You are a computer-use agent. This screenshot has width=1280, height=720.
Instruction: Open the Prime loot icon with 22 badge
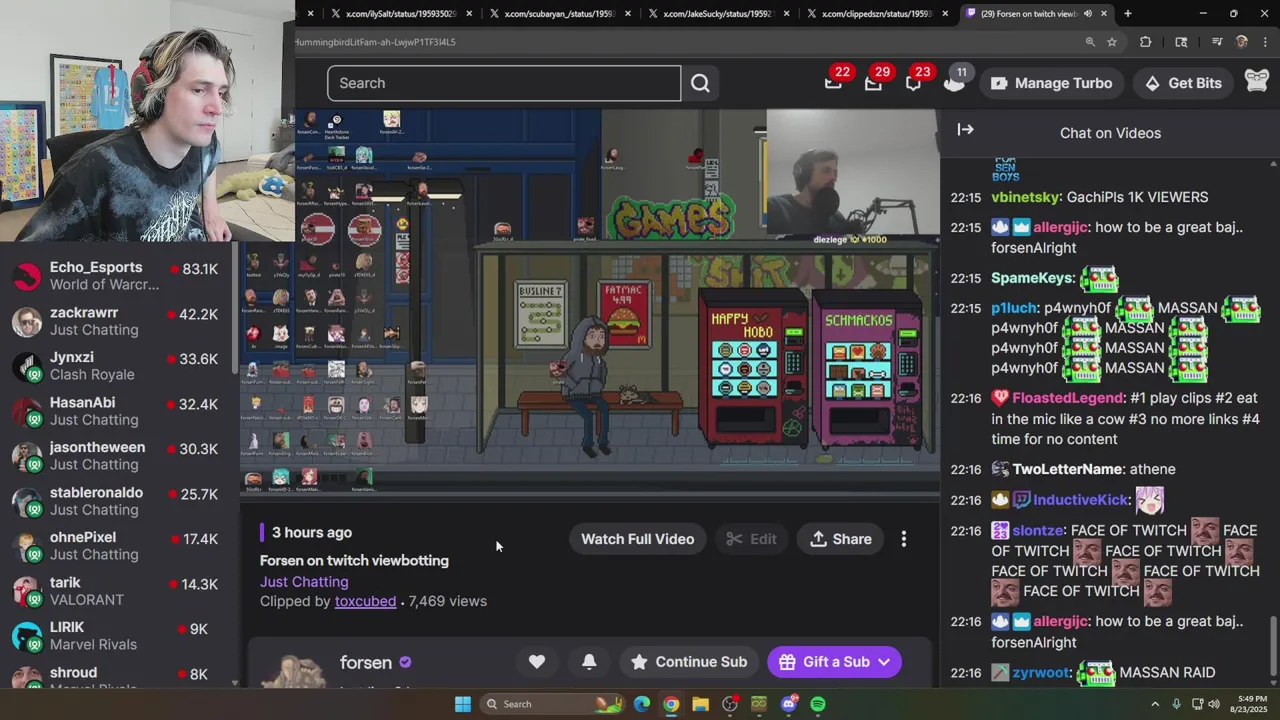tap(833, 83)
